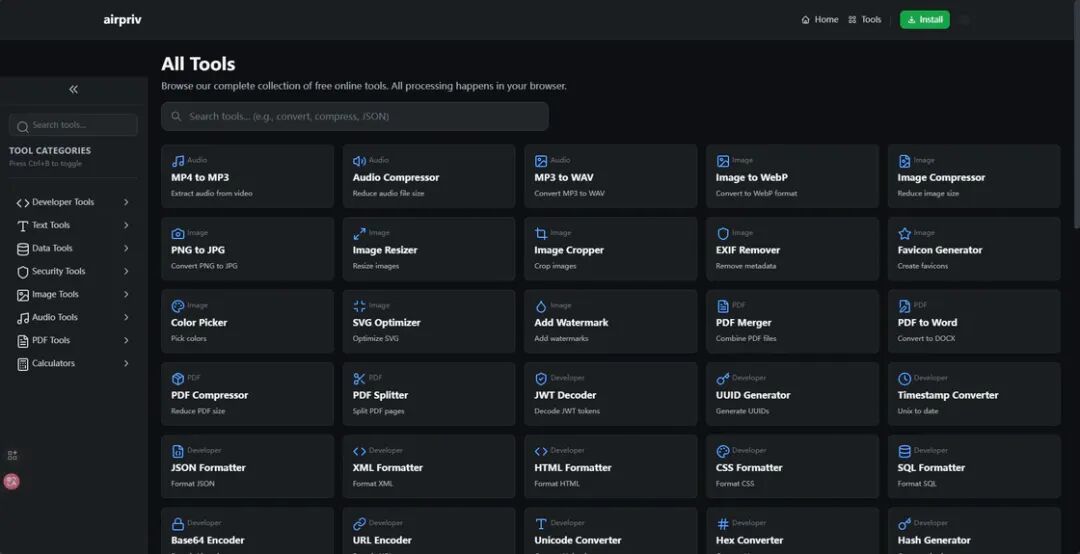This screenshot has width=1080, height=554.
Task: Open the Image Compressor tool card
Action: click(974, 176)
